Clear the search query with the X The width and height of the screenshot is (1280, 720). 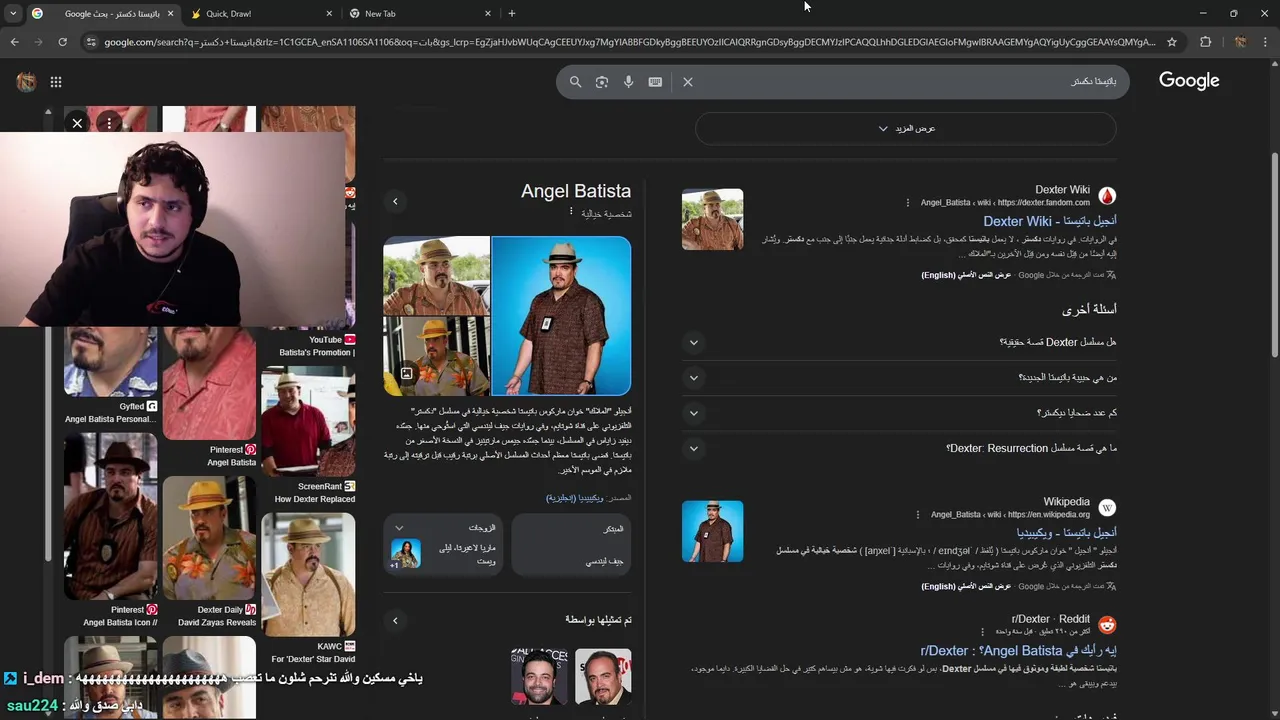(688, 82)
